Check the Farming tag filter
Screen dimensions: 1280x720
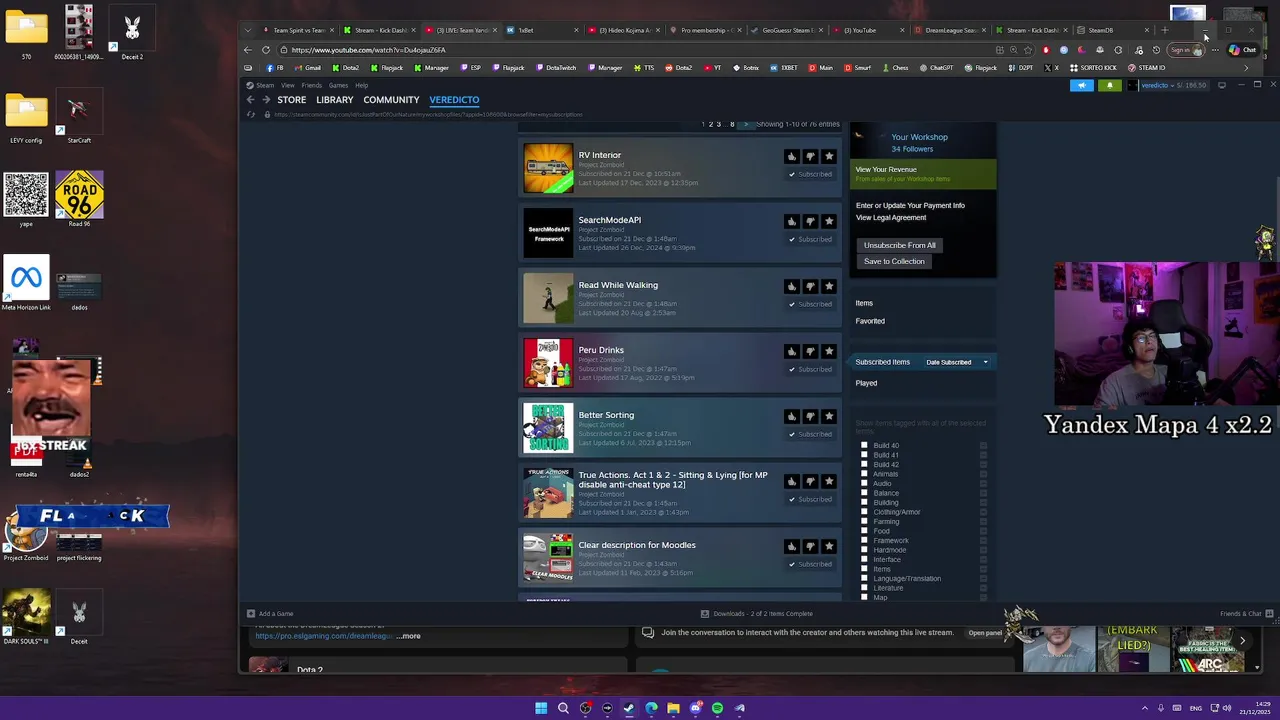coord(865,522)
